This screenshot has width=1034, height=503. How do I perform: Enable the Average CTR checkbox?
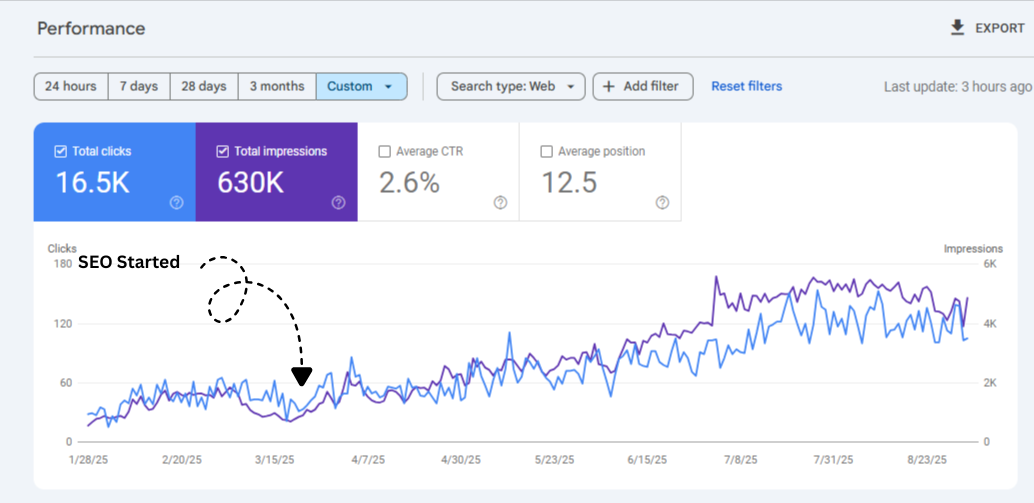[384, 152]
